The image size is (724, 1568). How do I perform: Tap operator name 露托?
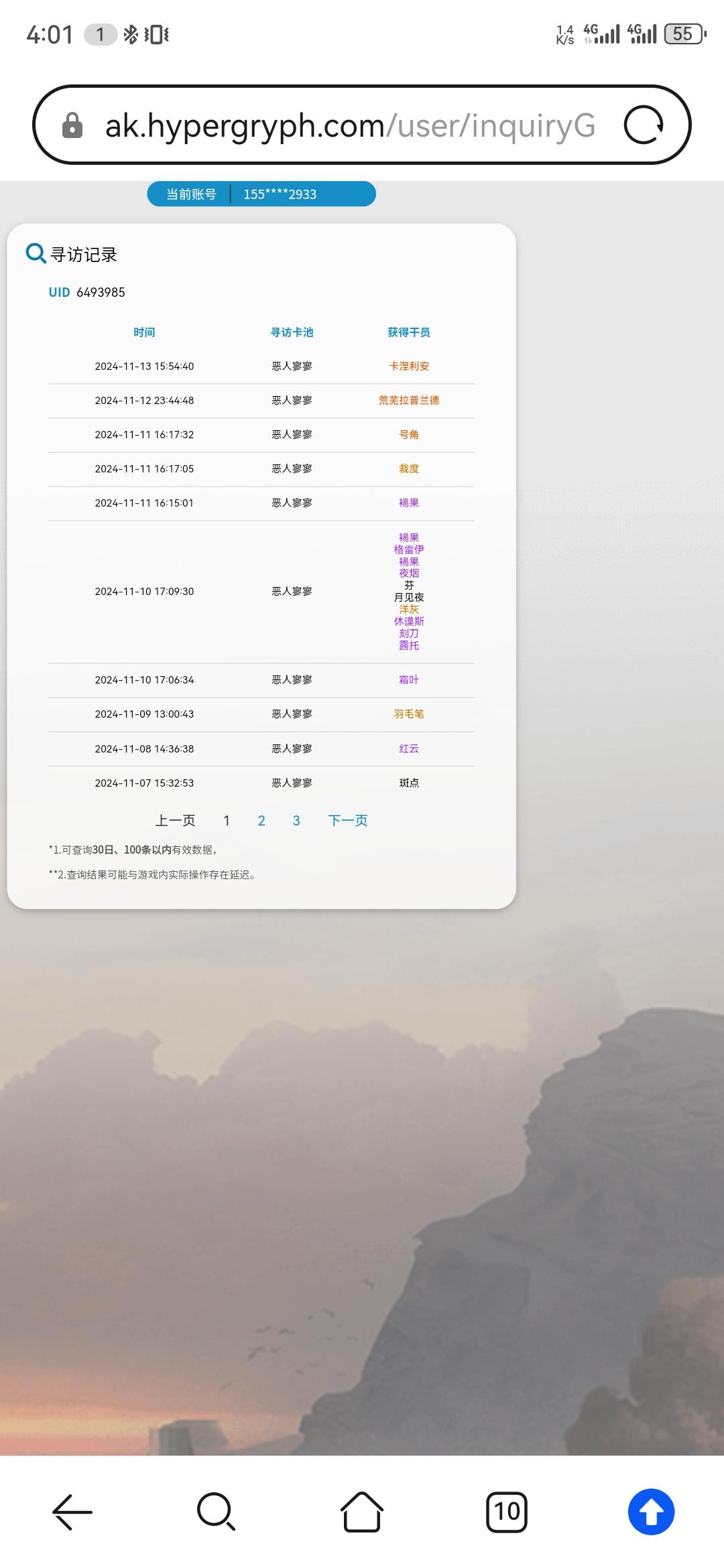[409, 645]
